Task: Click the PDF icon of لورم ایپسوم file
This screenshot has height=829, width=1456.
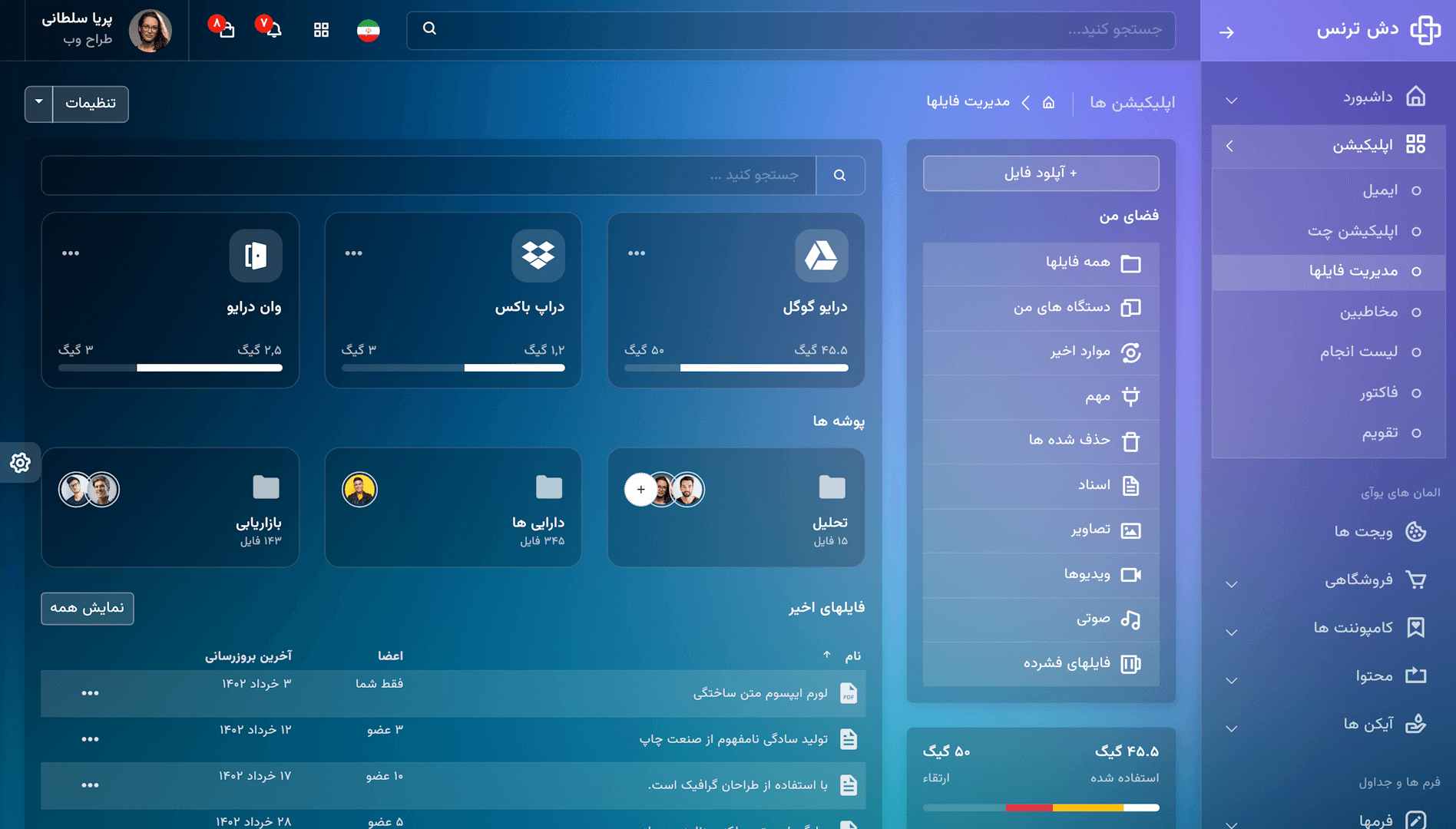Action: click(849, 693)
